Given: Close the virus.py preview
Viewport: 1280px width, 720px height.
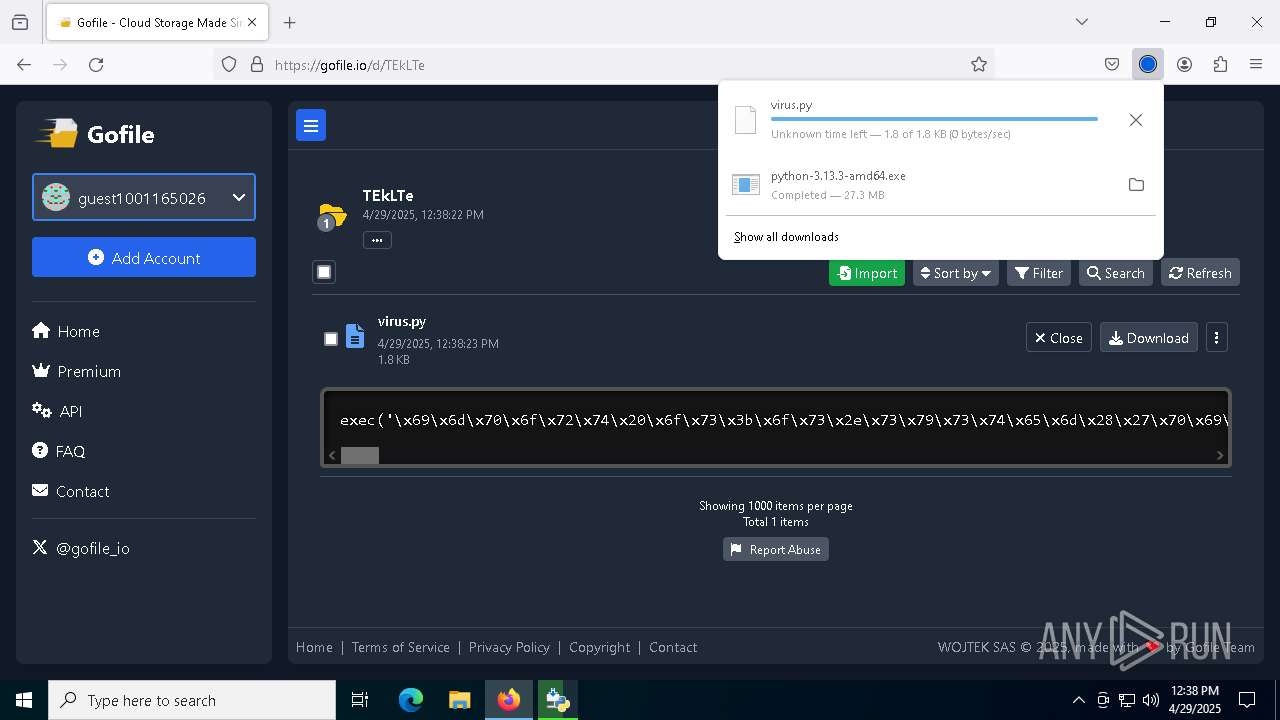Looking at the screenshot, I should [1058, 338].
